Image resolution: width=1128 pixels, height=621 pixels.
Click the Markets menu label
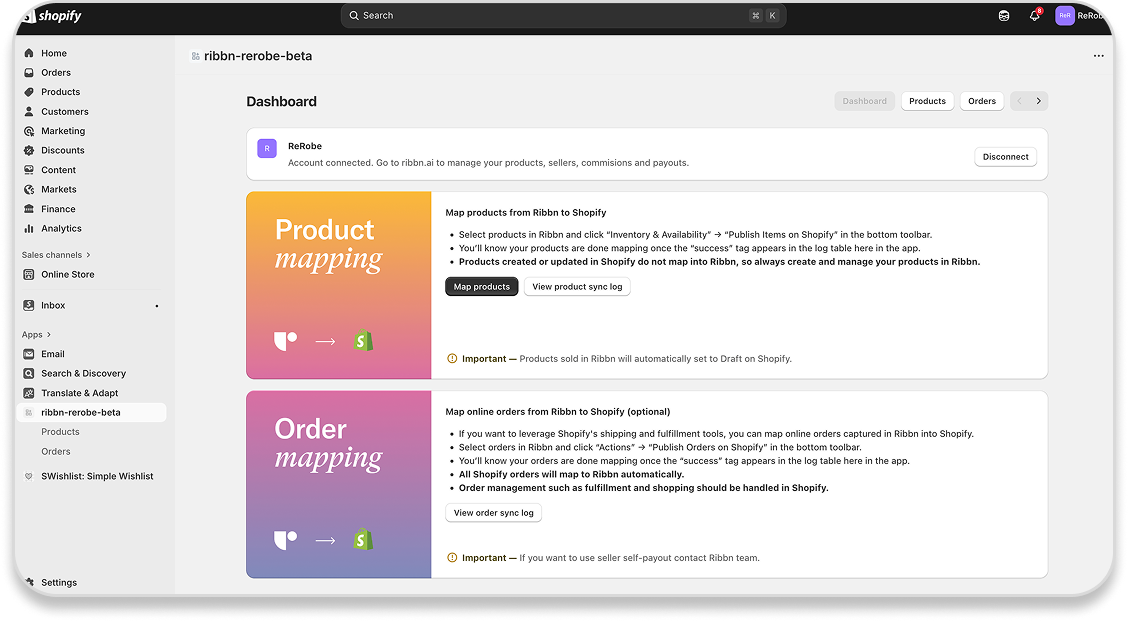point(59,189)
